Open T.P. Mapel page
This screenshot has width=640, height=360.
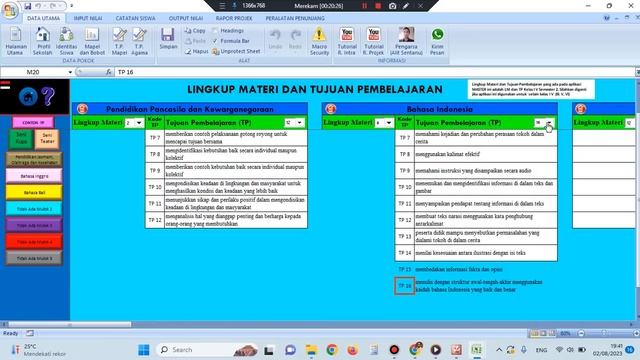[x=119, y=41]
